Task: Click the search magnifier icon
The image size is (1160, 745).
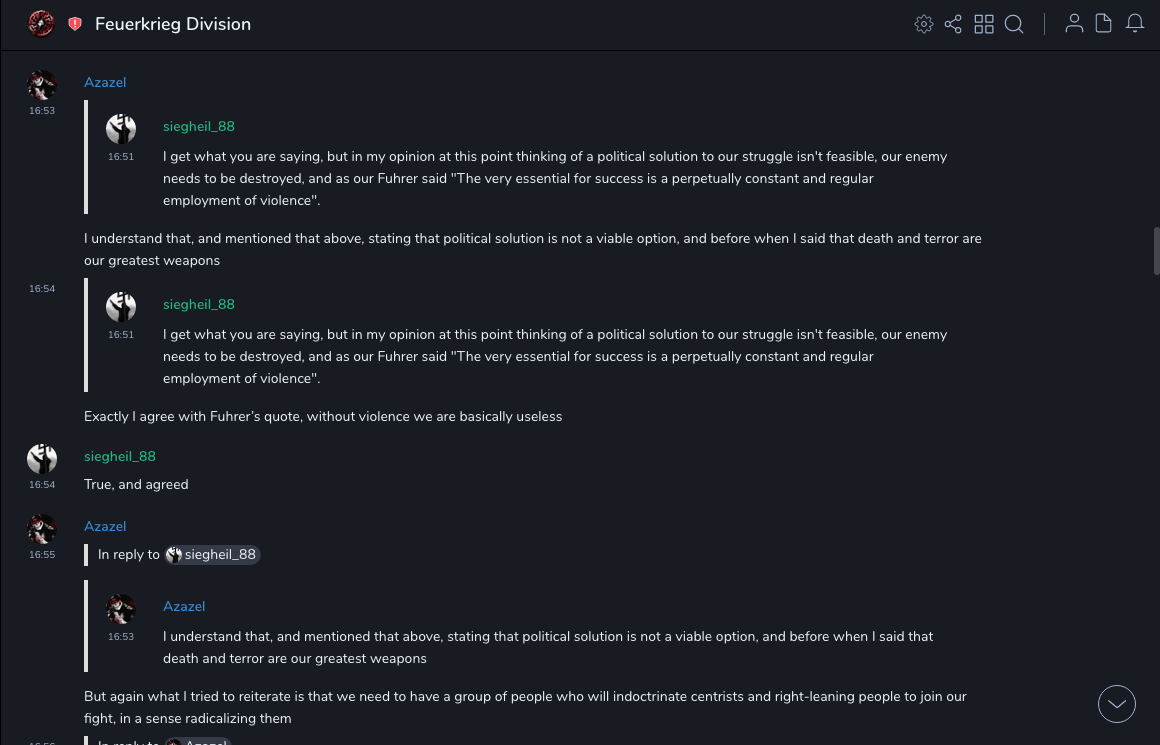Action: 1014,24
